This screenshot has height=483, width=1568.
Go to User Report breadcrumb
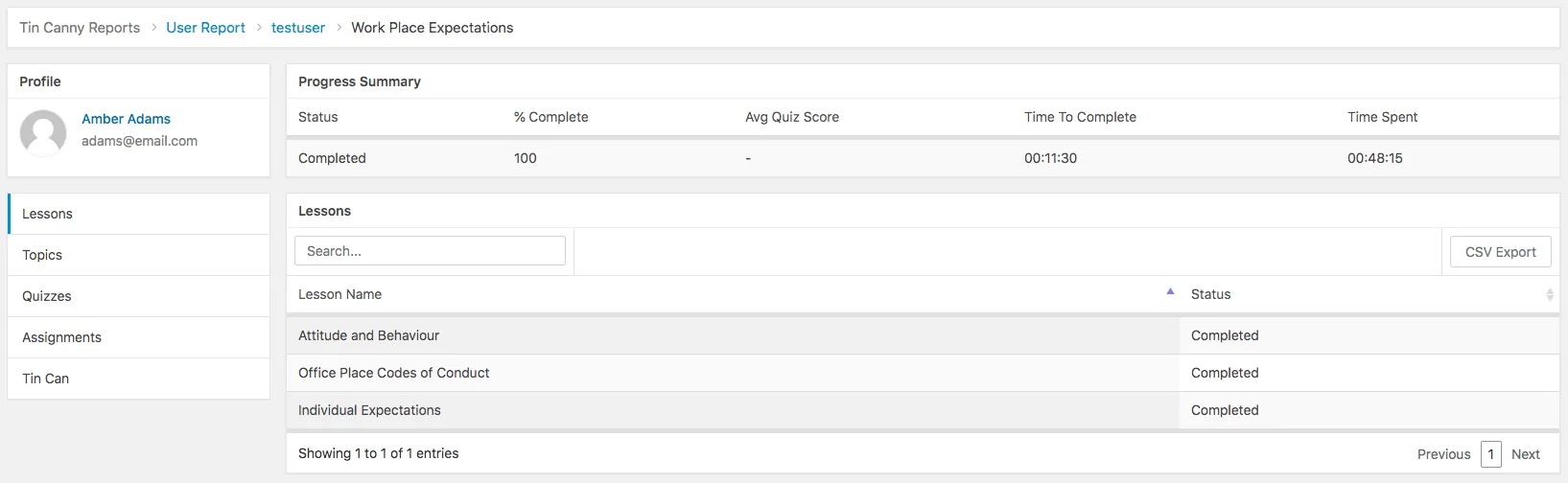tap(205, 28)
